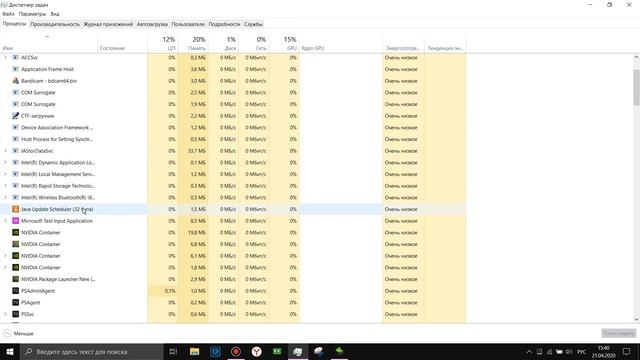640x360 pixels.
Task: Click the Microsoft Text Input Application icon
Action: pyautogui.click(x=16, y=221)
